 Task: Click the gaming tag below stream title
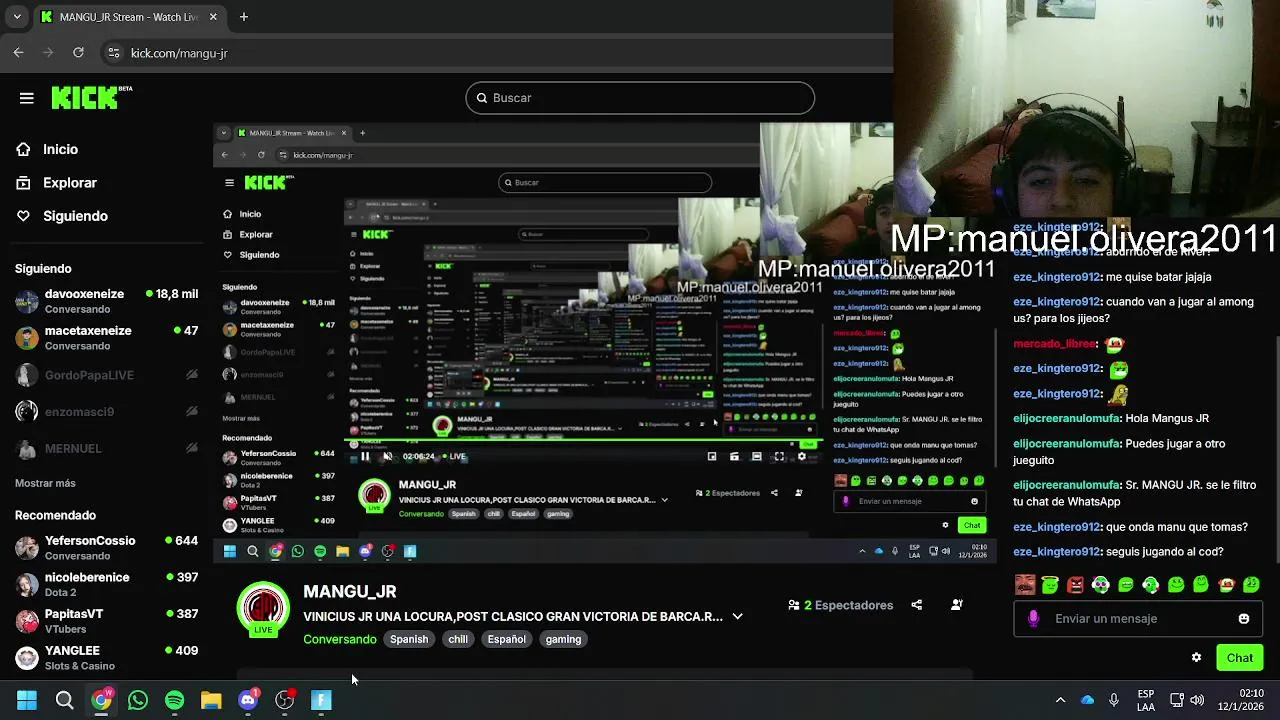(563, 639)
